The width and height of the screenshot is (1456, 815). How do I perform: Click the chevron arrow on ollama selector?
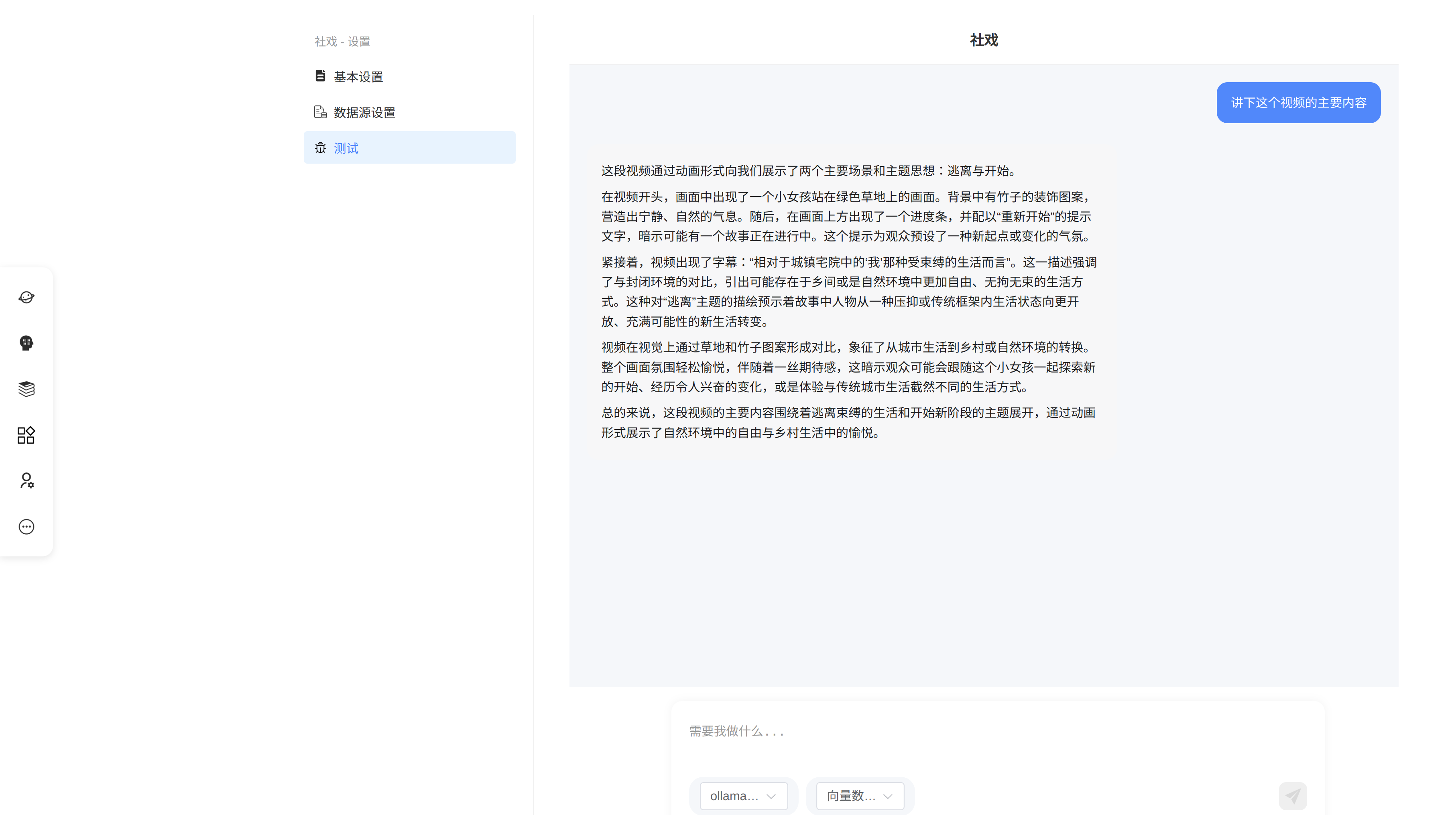click(x=771, y=797)
